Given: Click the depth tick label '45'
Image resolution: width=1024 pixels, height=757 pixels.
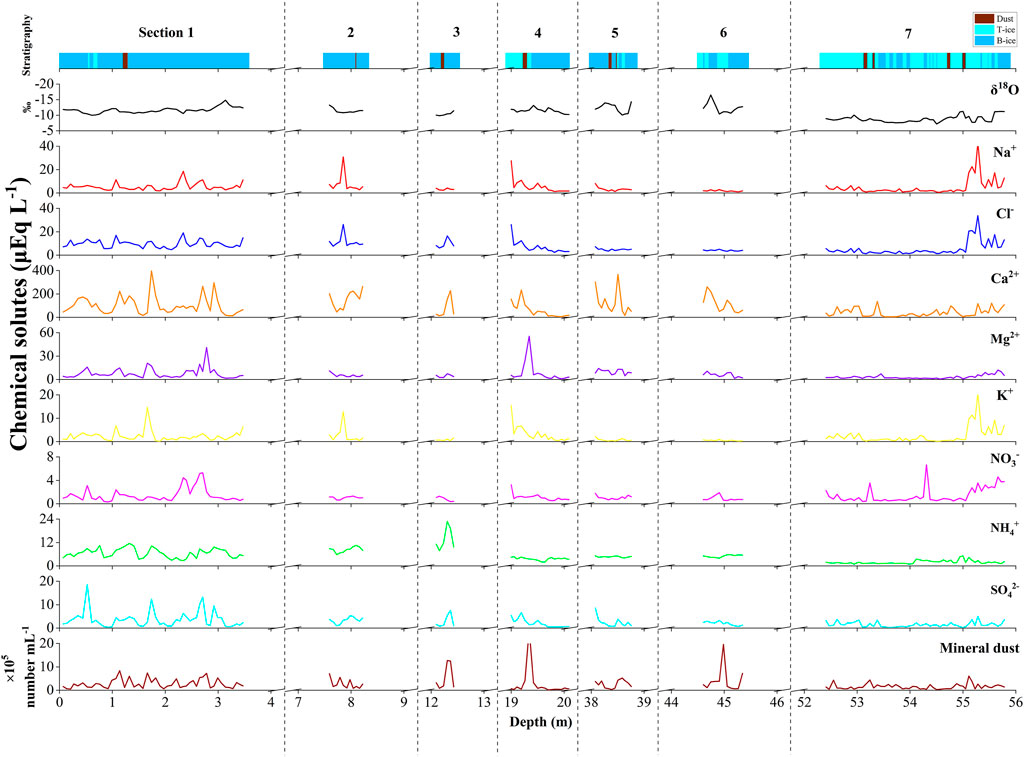Looking at the screenshot, I should [x=724, y=702].
